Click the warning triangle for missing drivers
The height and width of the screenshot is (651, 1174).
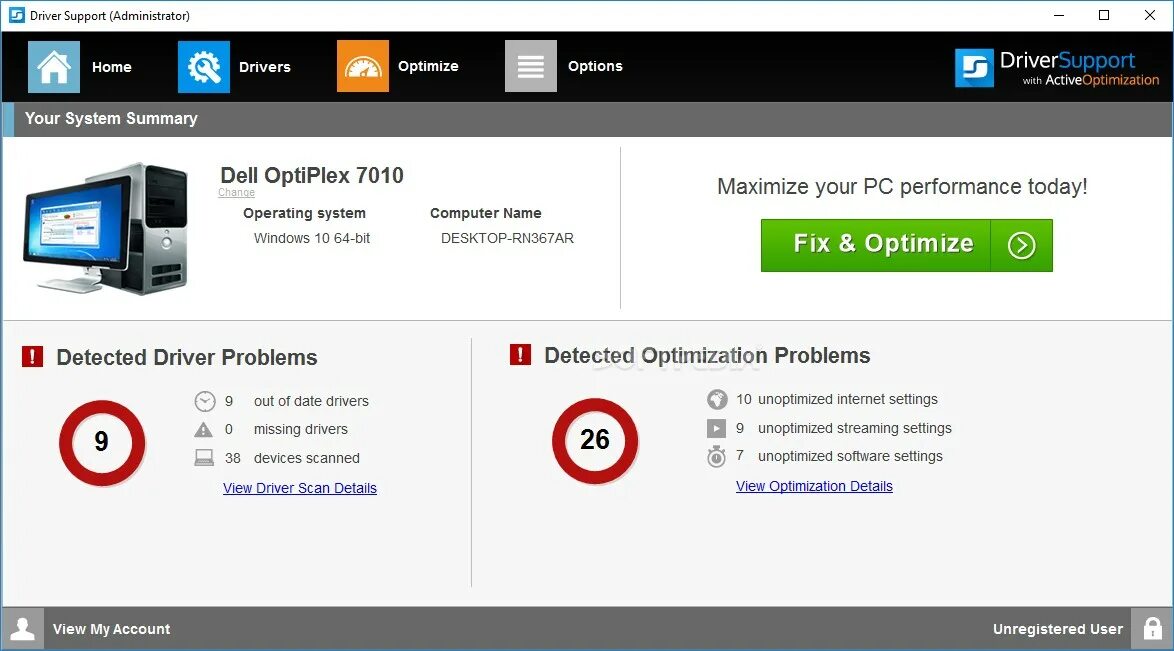point(204,429)
